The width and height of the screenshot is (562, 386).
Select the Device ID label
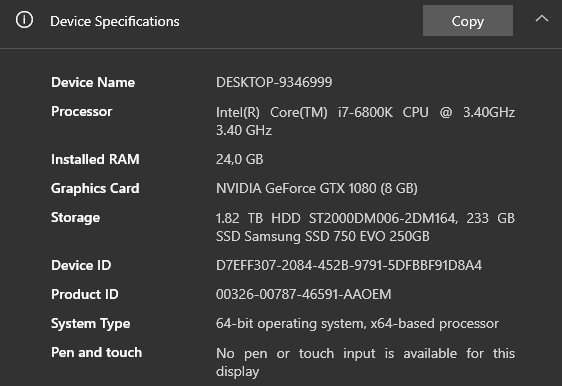[x=81, y=266]
